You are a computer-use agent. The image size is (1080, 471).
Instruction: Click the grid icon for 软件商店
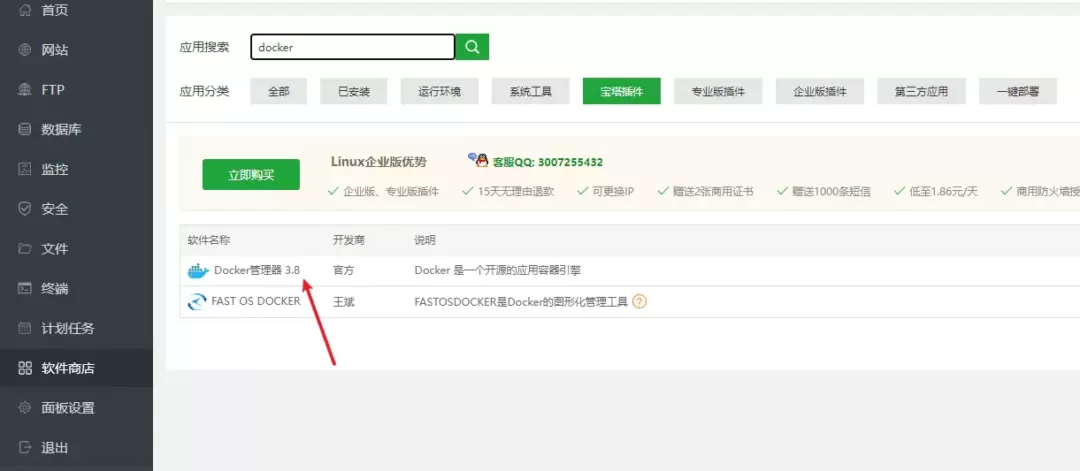click(25, 368)
